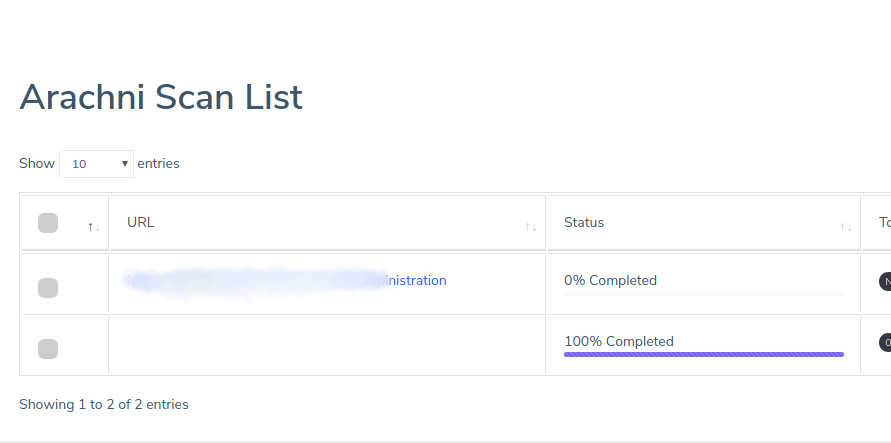The width and height of the screenshot is (891, 443).
Task: Click the small arrow of the entries selector
Action: click(124, 164)
